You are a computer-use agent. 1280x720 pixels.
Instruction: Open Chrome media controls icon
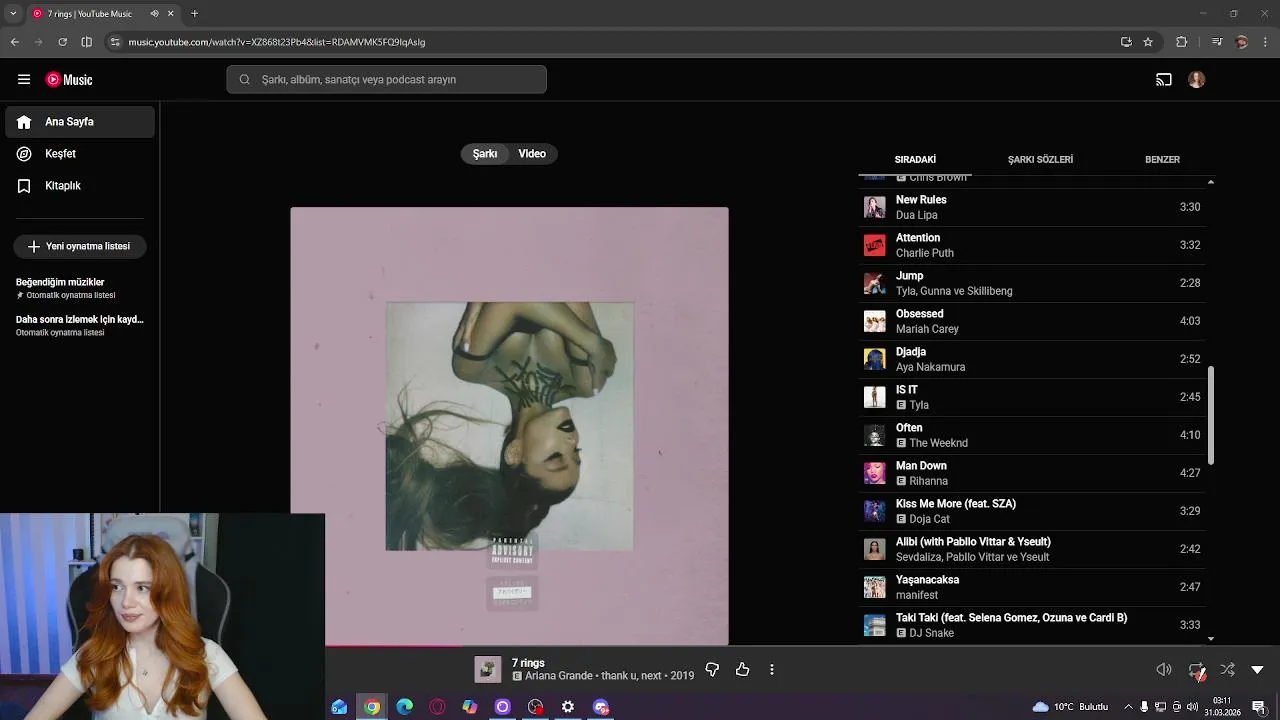(x=1217, y=42)
